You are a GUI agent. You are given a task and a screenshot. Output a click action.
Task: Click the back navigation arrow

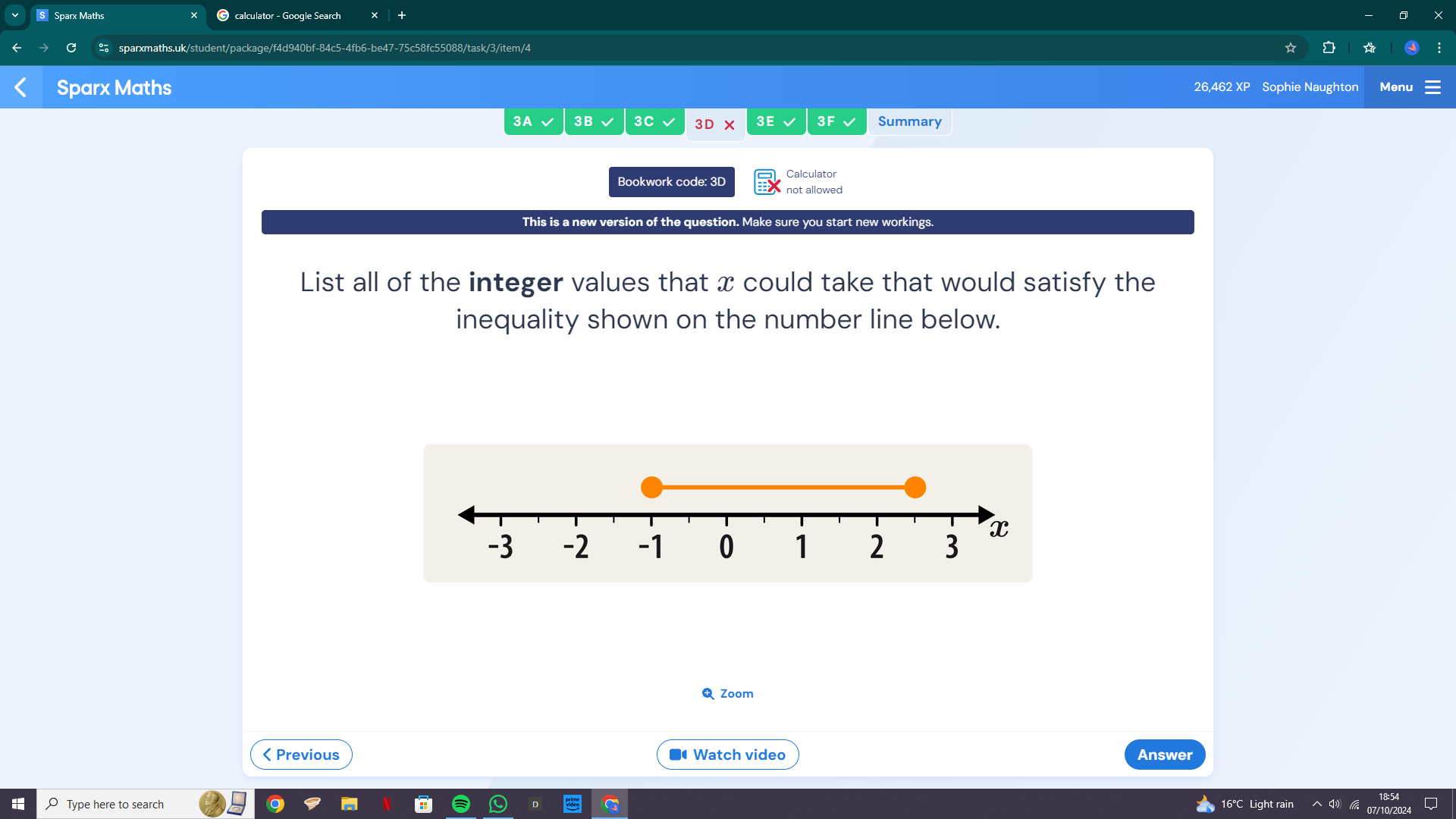tap(20, 87)
